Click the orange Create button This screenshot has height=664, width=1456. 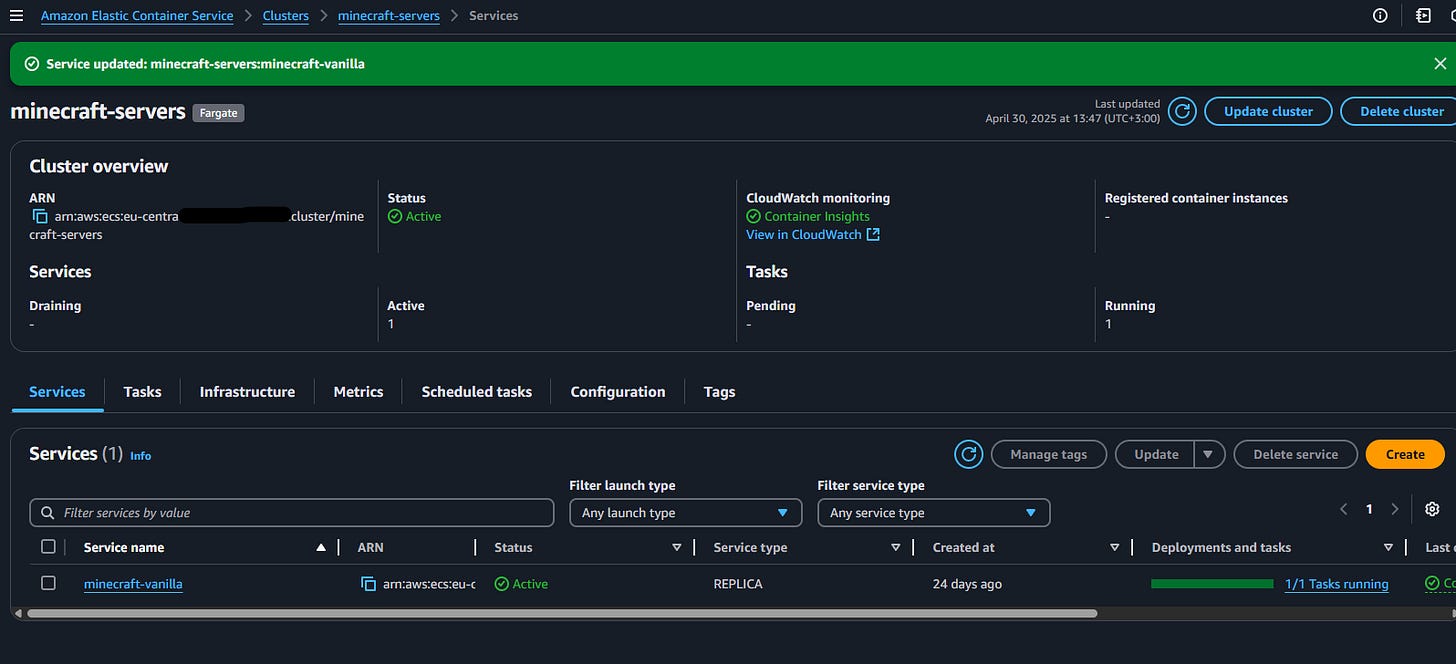1405,454
